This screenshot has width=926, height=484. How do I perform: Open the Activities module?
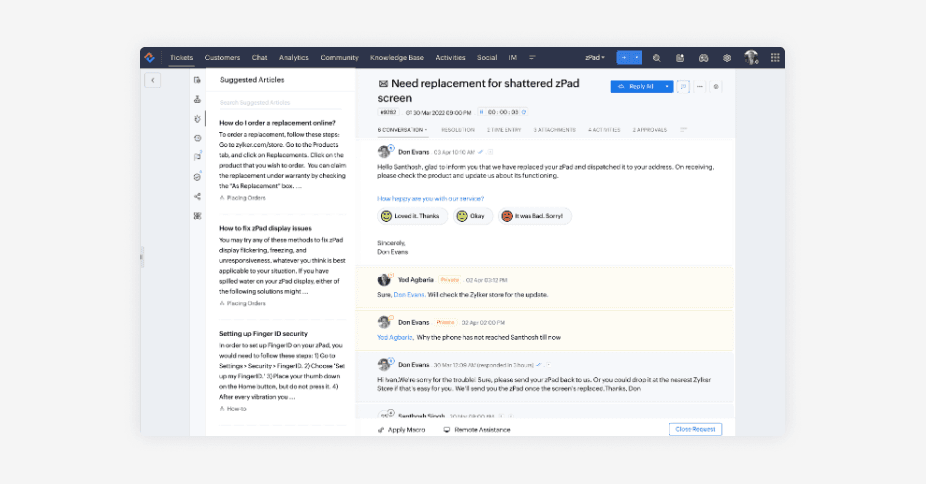point(451,58)
